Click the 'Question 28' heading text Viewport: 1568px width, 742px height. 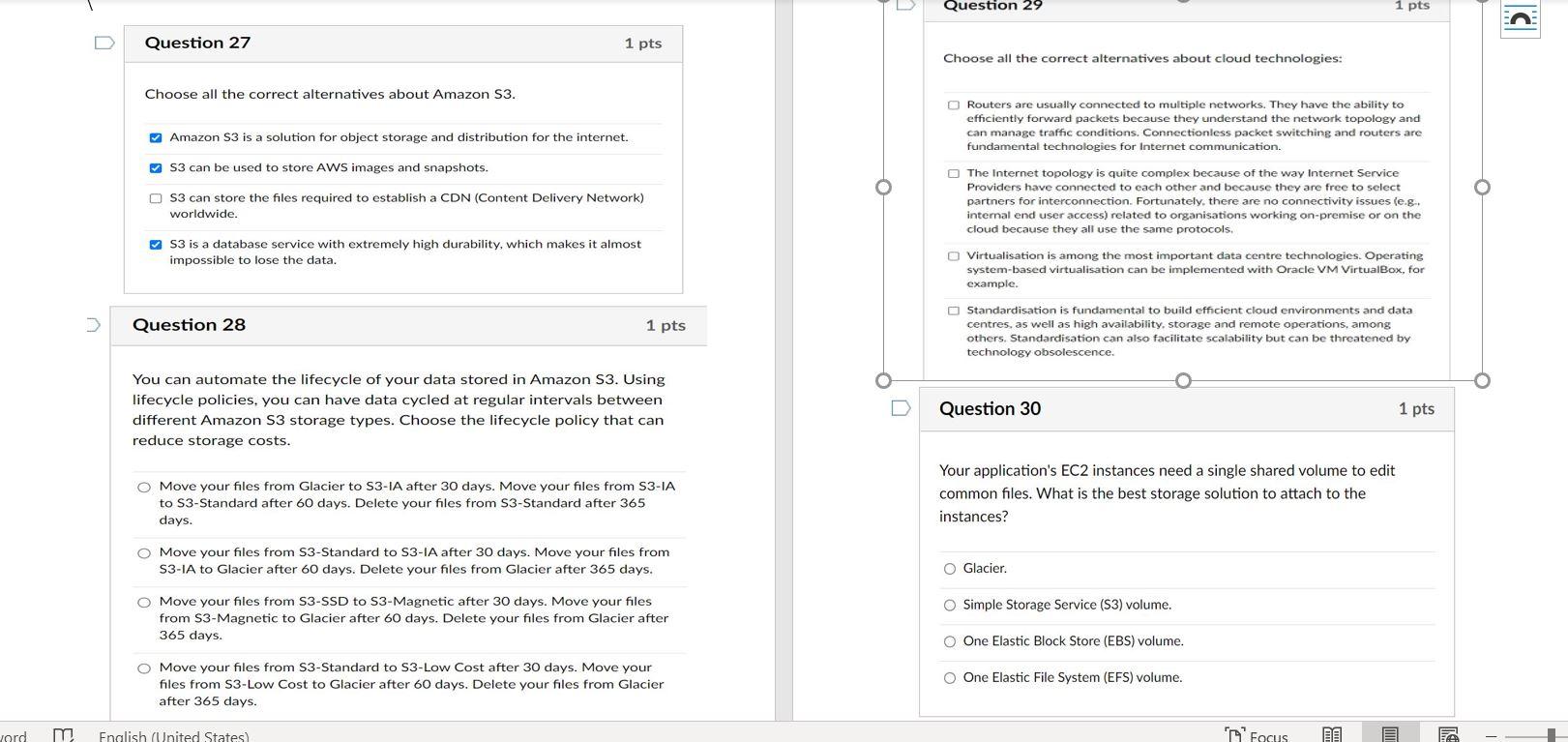coord(189,325)
